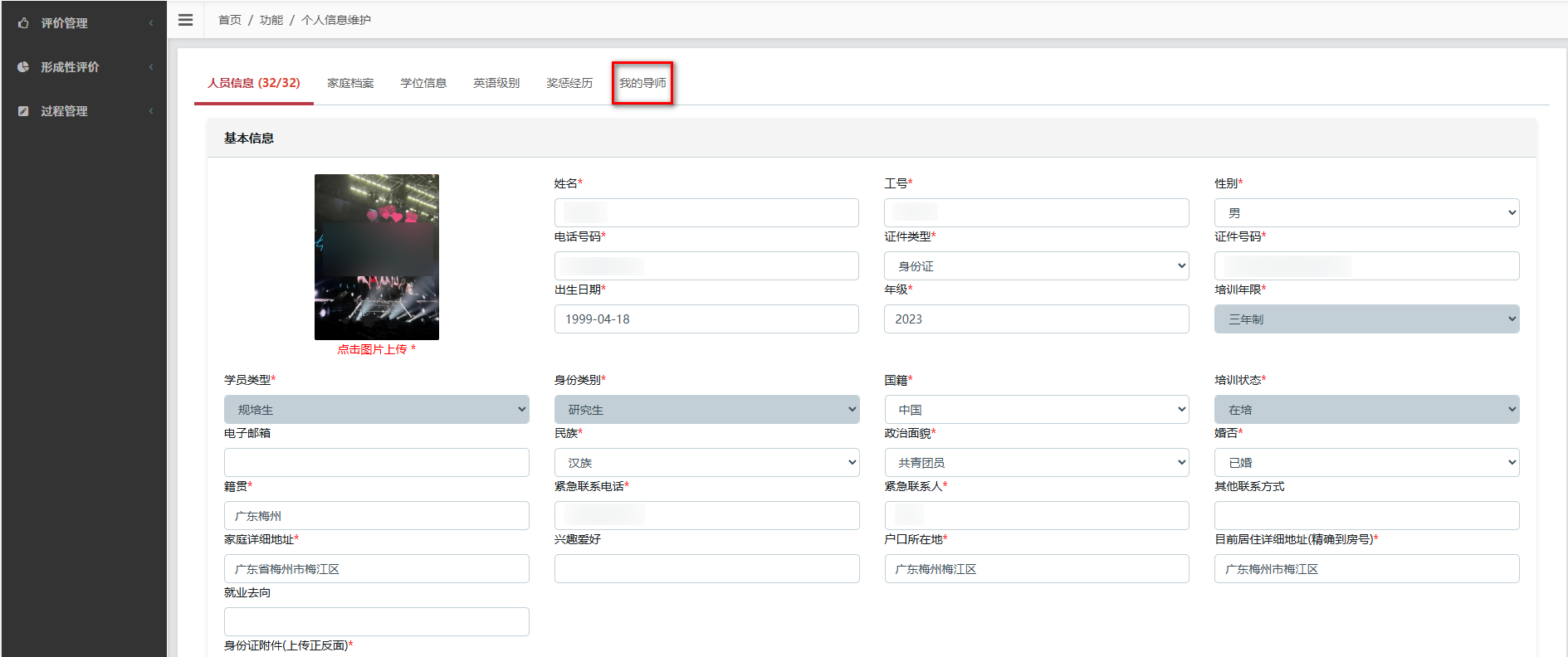The image size is (1568, 657).
Task: Click the 籍贯 field showing 广东梅州
Action: (x=377, y=515)
